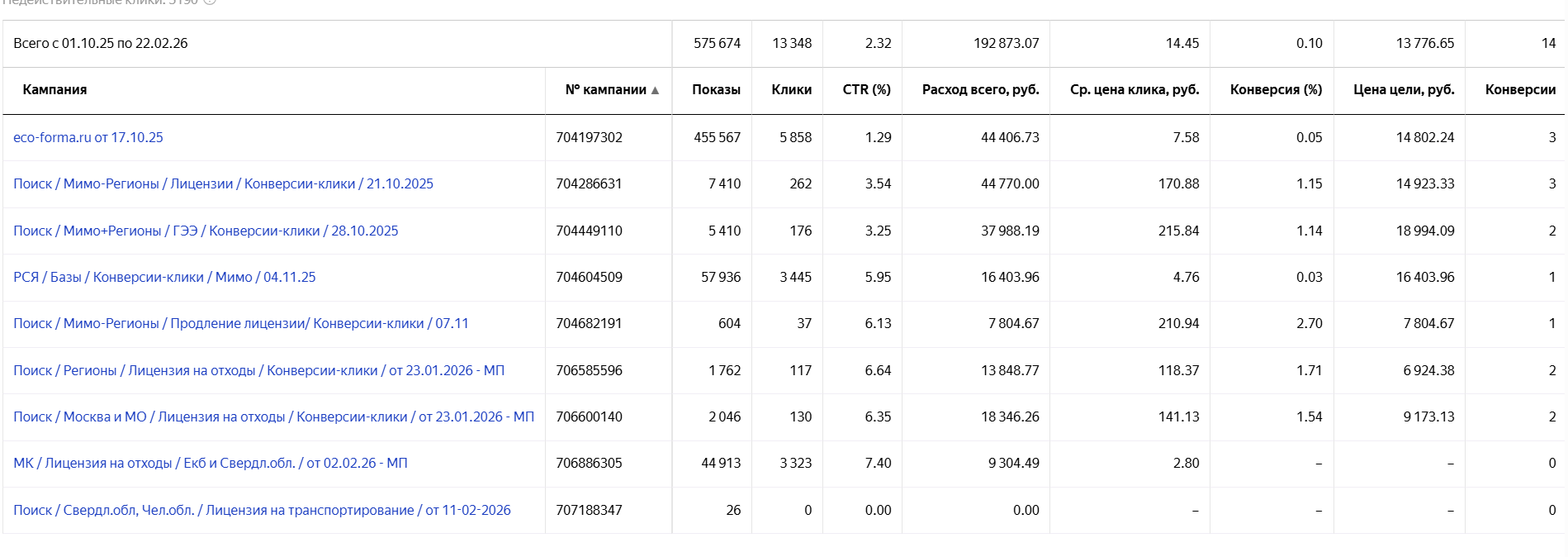Open the Москва и МО campaign link

pyautogui.click(x=273, y=417)
